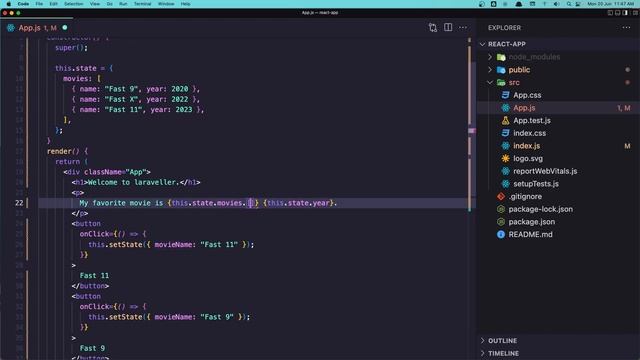Image resolution: width=640 pixels, height=360 pixels.
Task: Switch to the App.js editor tab
Action: [x=37, y=28]
